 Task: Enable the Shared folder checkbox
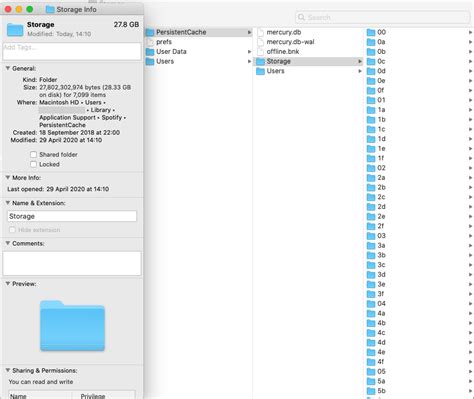[x=33, y=154]
